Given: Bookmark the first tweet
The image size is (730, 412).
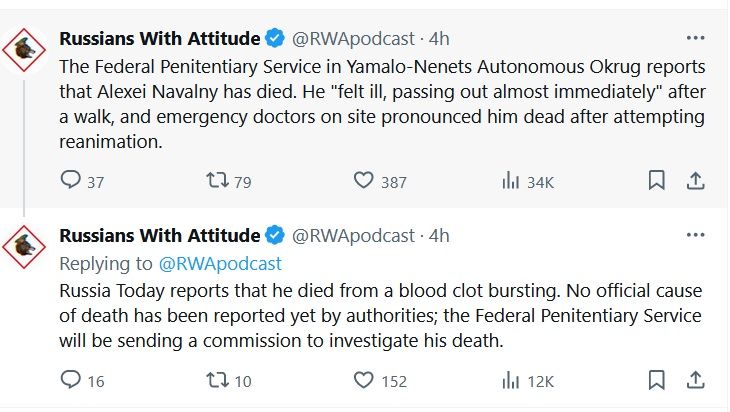Looking at the screenshot, I should point(656,181).
